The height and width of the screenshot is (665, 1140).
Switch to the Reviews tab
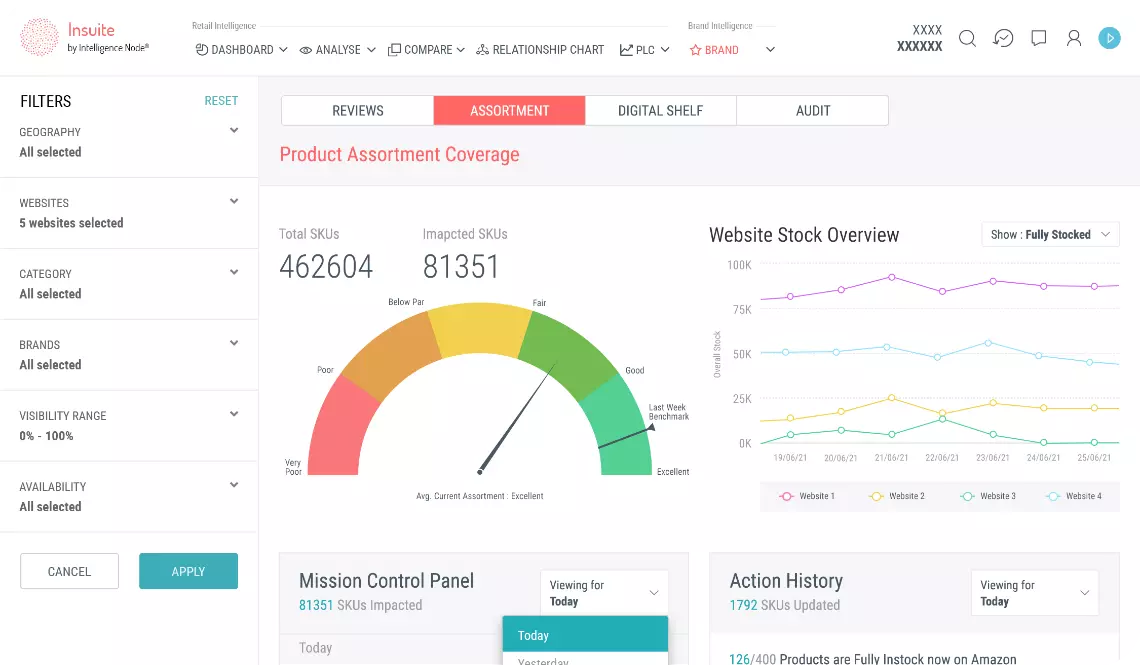(358, 110)
